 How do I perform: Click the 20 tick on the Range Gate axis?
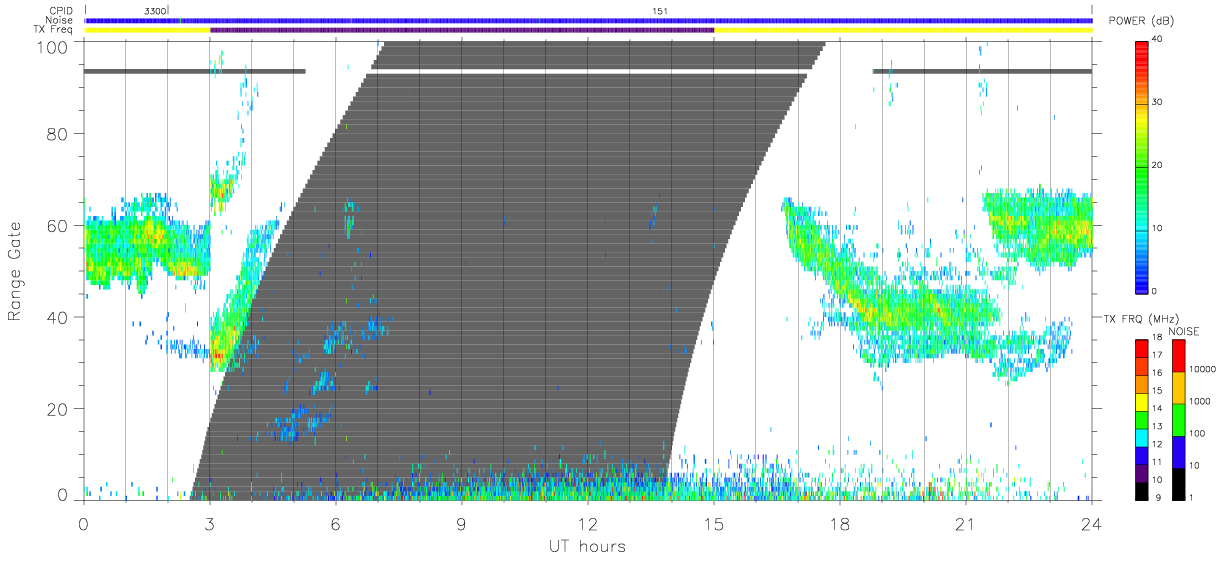[58, 410]
